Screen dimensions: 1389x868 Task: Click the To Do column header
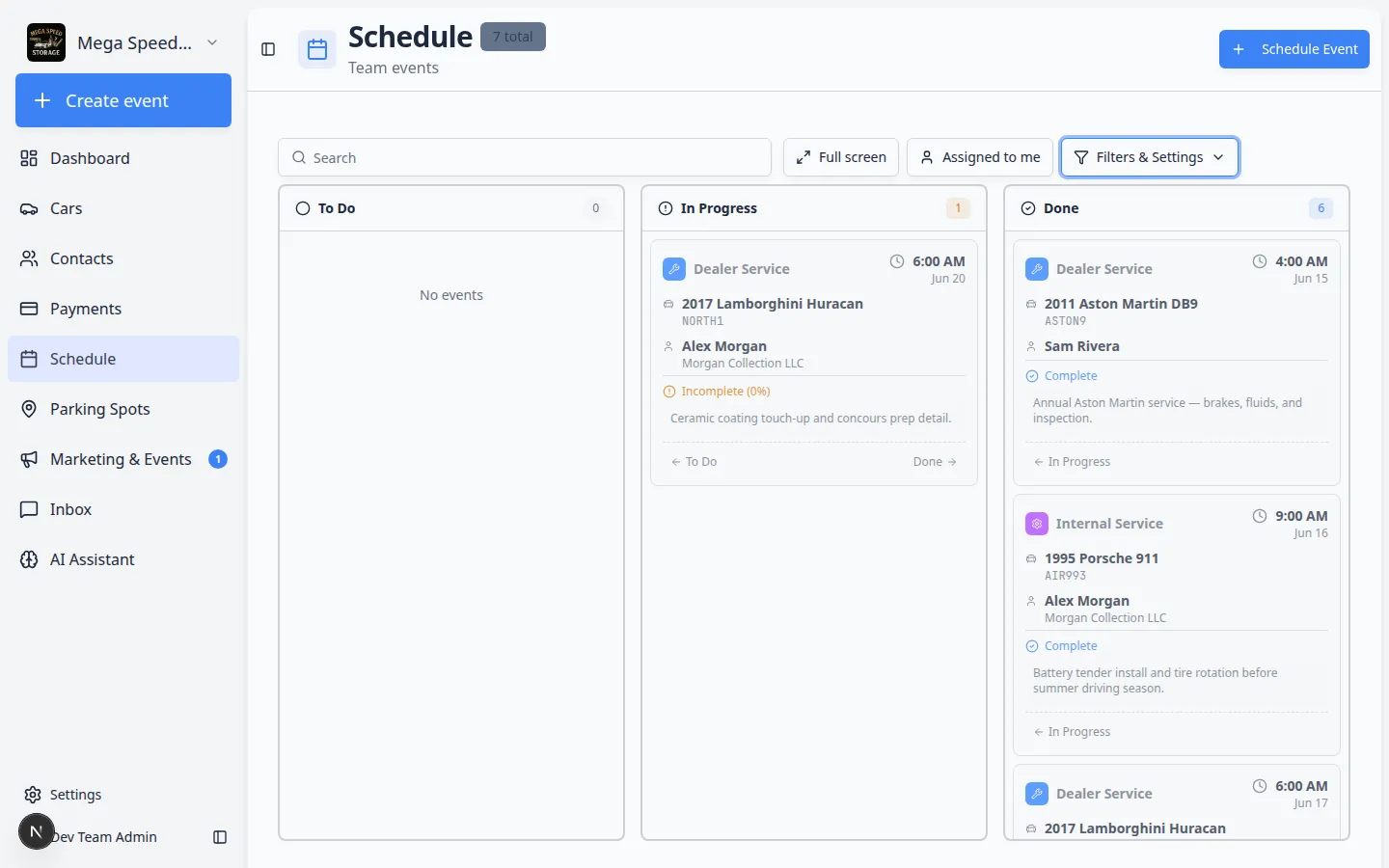click(451, 208)
